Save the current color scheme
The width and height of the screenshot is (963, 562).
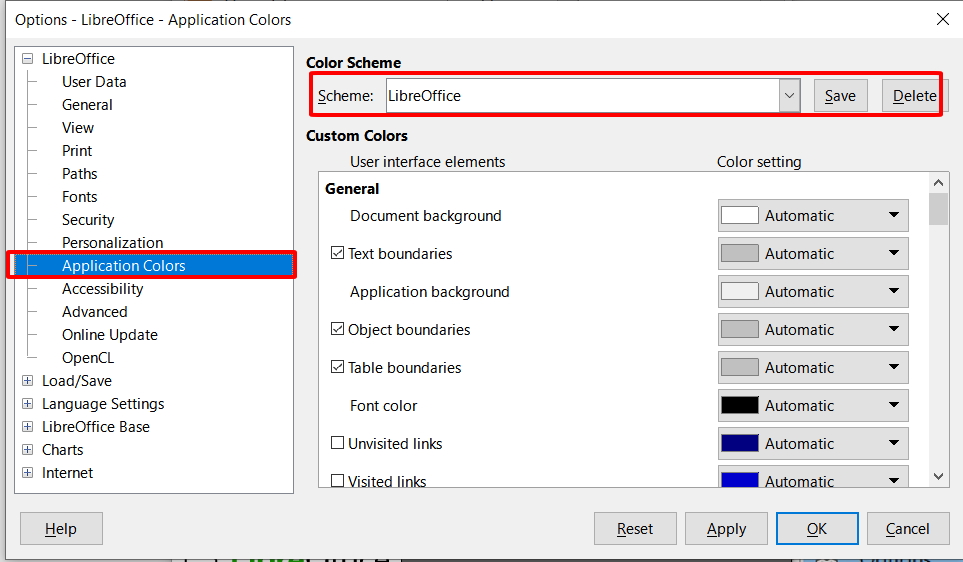[x=840, y=96]
